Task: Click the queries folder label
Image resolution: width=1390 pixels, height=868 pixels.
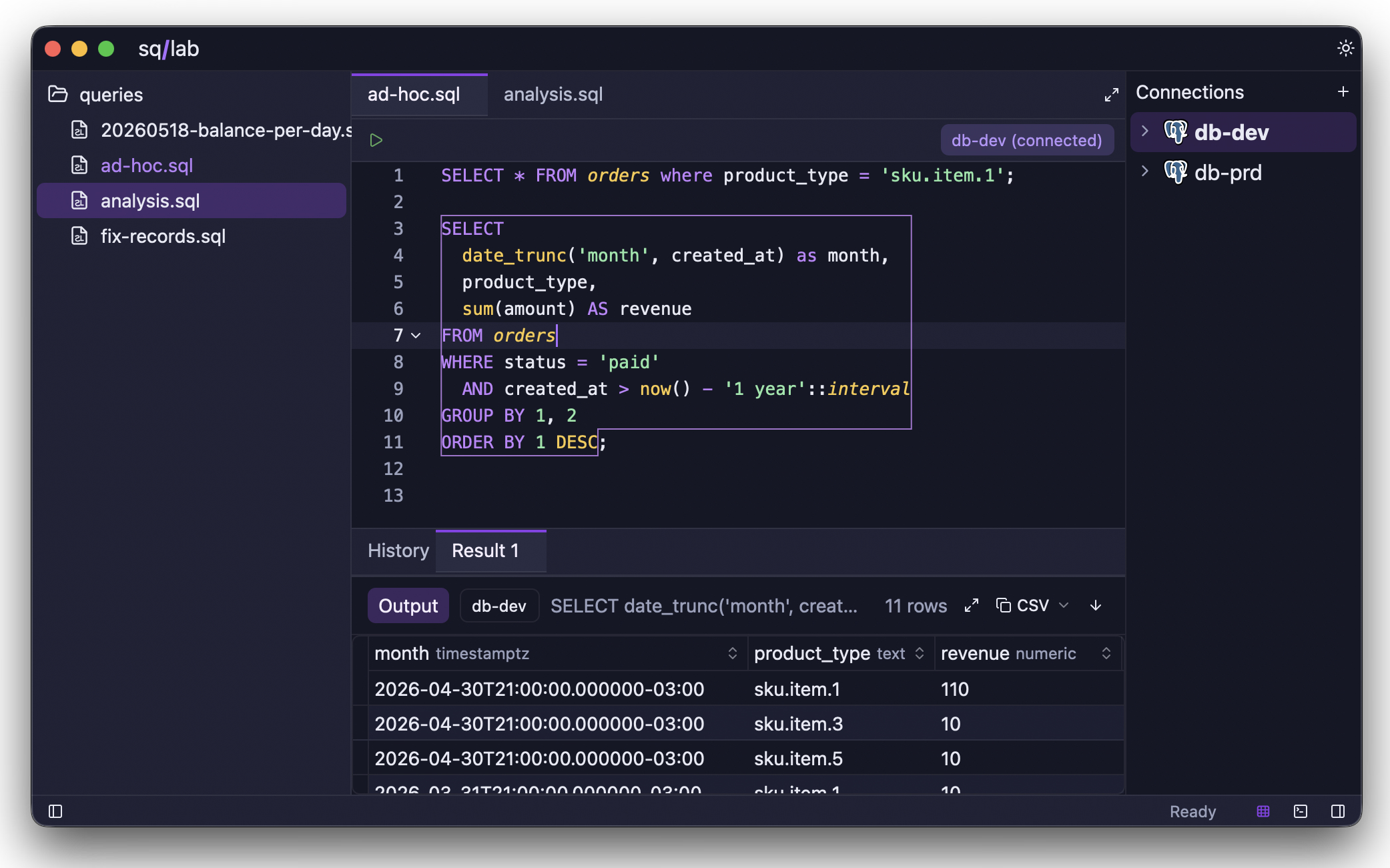Action: click(111, 95)
